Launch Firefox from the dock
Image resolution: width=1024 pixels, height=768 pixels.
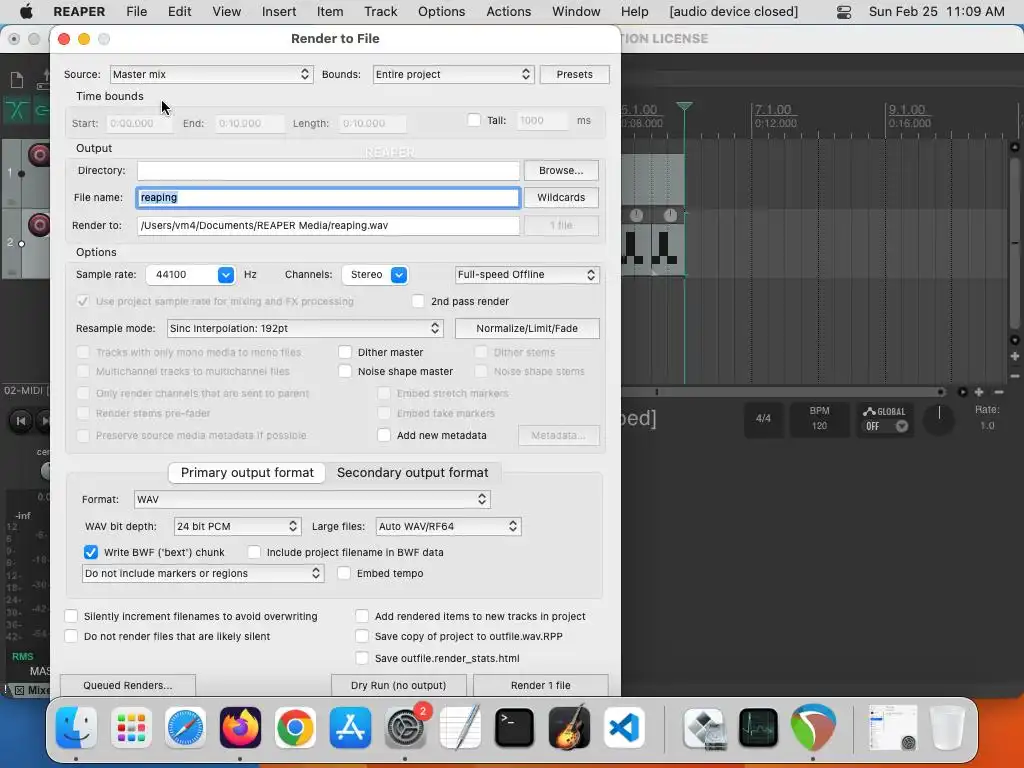pyautogui.click(x=240, y=728)
